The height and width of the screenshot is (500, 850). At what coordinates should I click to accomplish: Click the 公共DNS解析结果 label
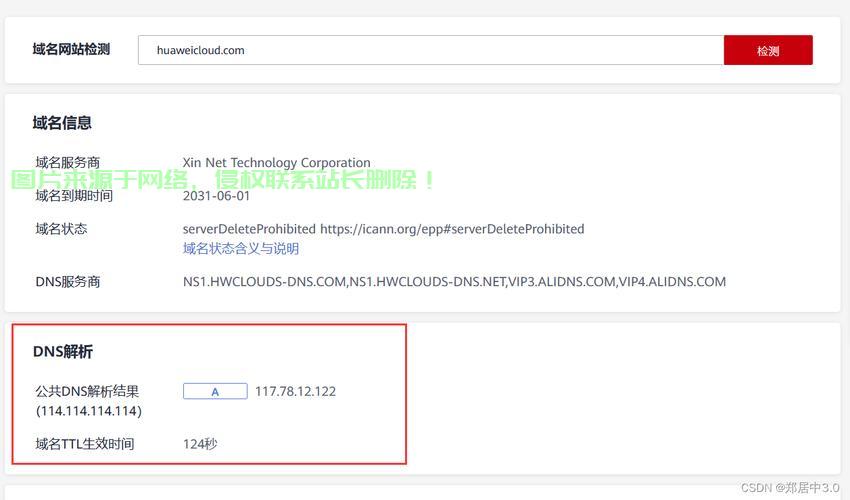click(x=87, y=392)
